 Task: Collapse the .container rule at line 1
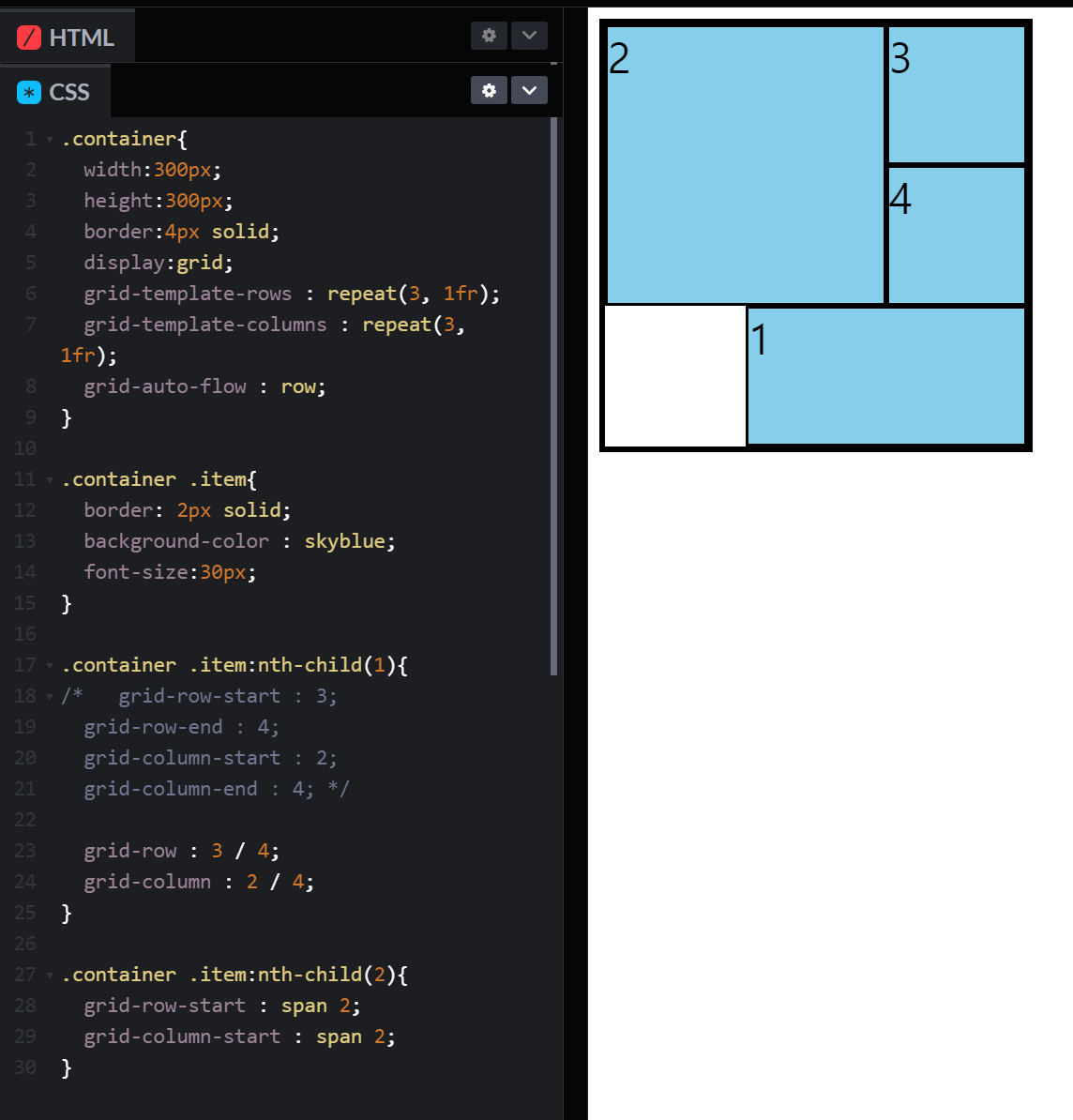pos(48,138)
